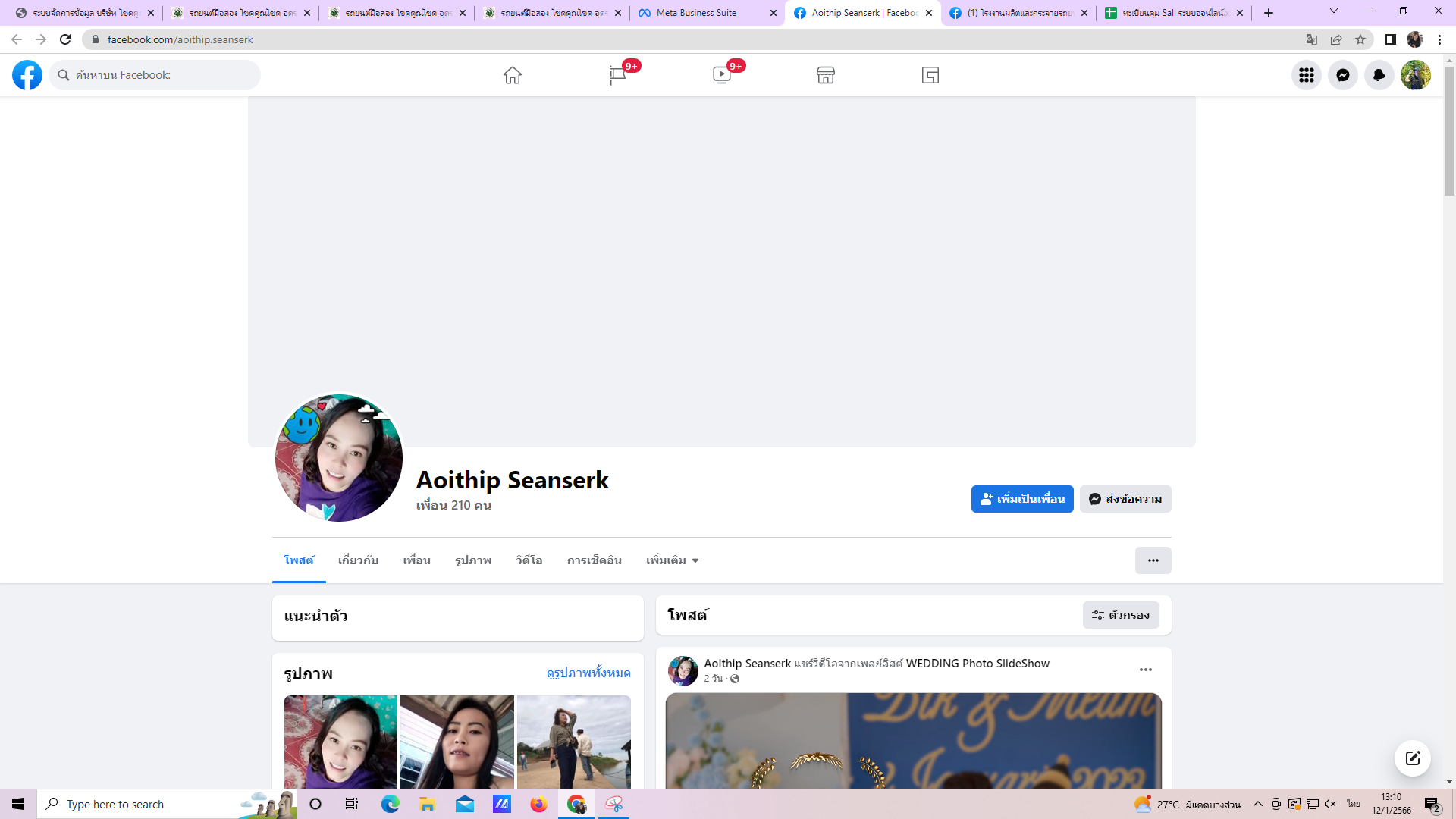
Task: Switch to the เกี่ยวกับ tab
Action: click(358, 560)
